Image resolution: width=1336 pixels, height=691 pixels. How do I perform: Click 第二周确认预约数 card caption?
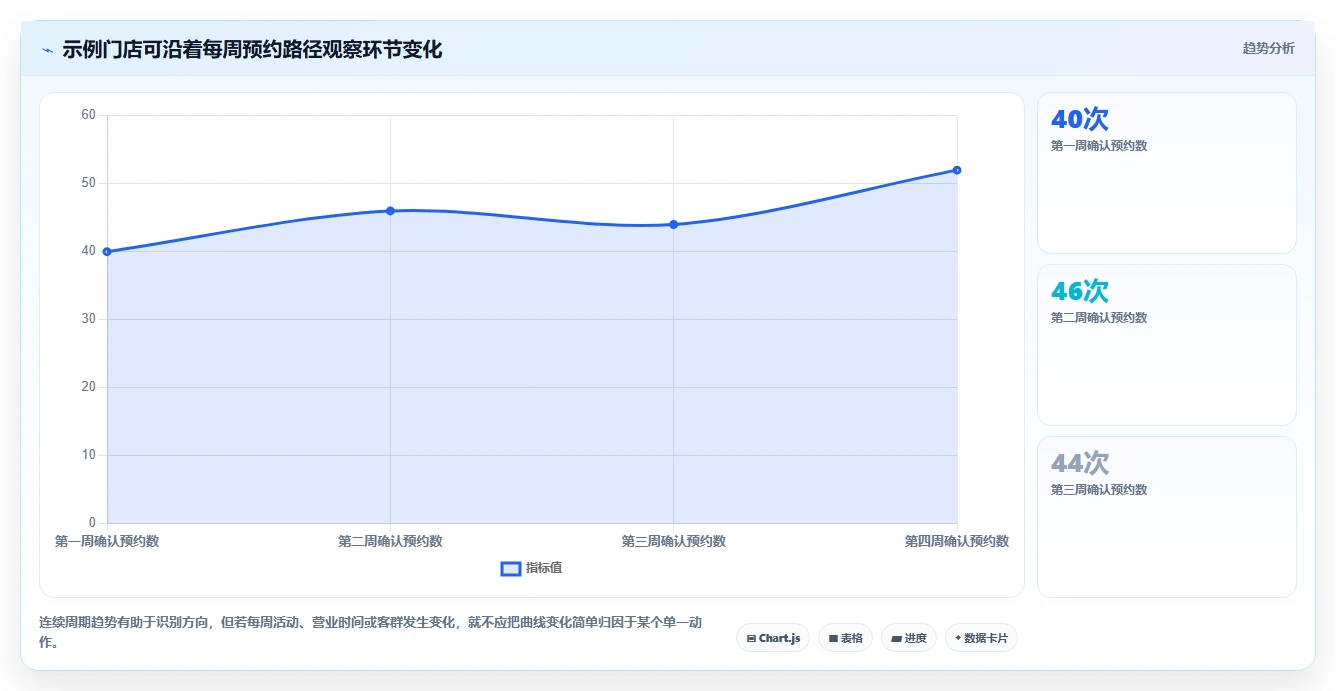(x=1099, y=318)
